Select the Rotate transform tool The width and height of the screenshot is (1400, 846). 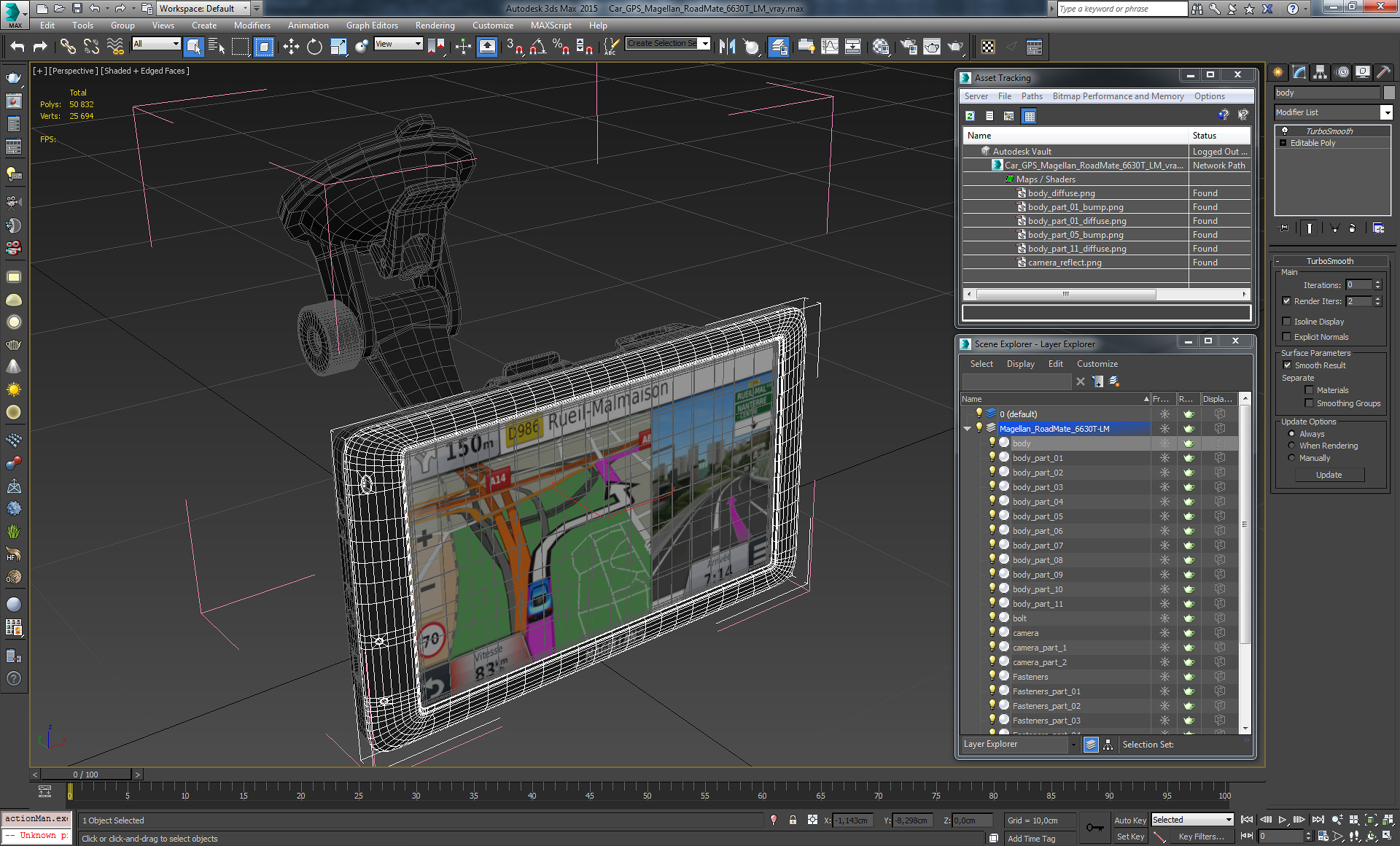click(314, 47)
